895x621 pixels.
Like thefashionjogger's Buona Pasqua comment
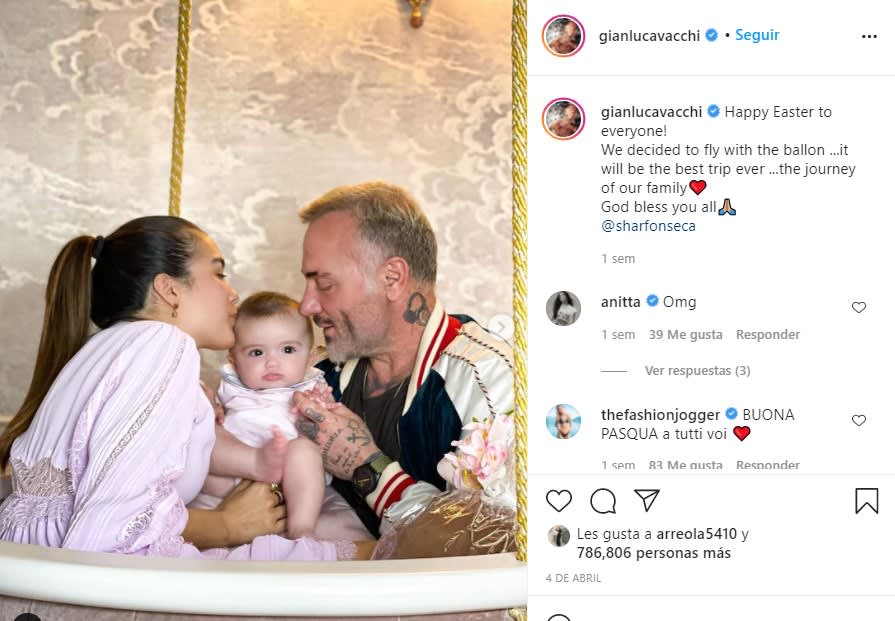coord(858,420)
